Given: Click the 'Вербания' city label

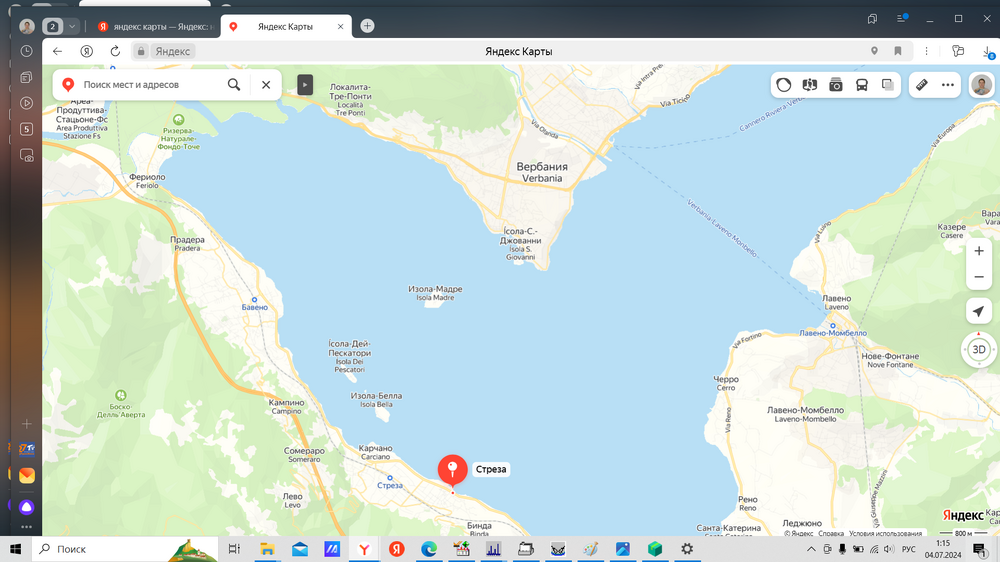Looking at the screenshot, I should pyautogui.click(x=542, y=166).
